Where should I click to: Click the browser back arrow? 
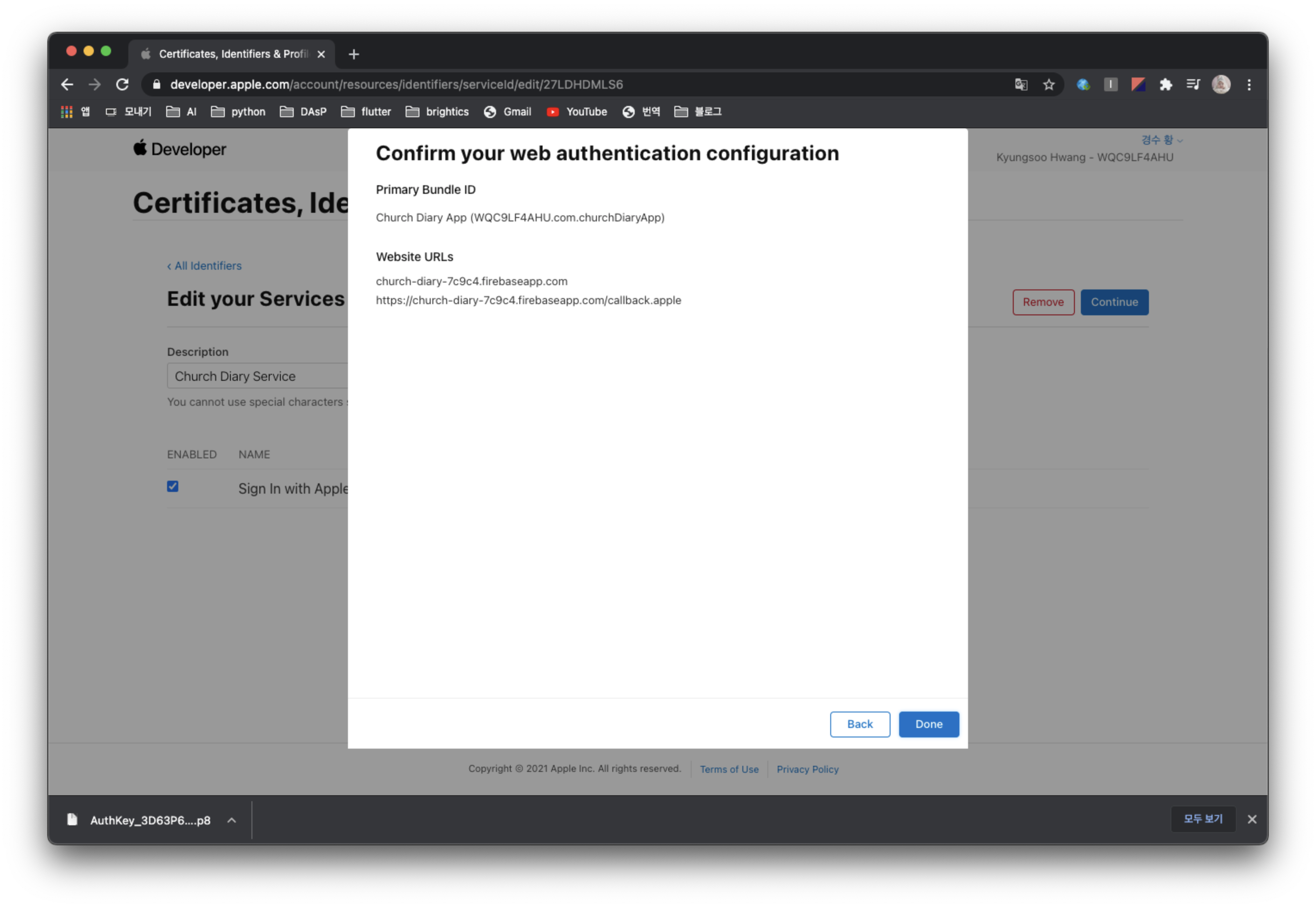tap(67, 85)
